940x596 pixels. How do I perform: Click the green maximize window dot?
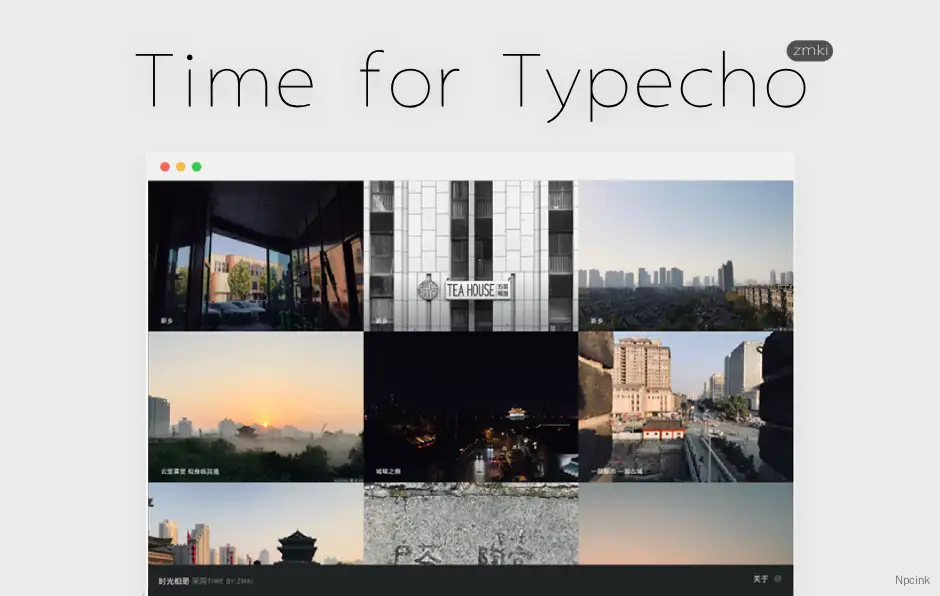click(x=197, y=167)
